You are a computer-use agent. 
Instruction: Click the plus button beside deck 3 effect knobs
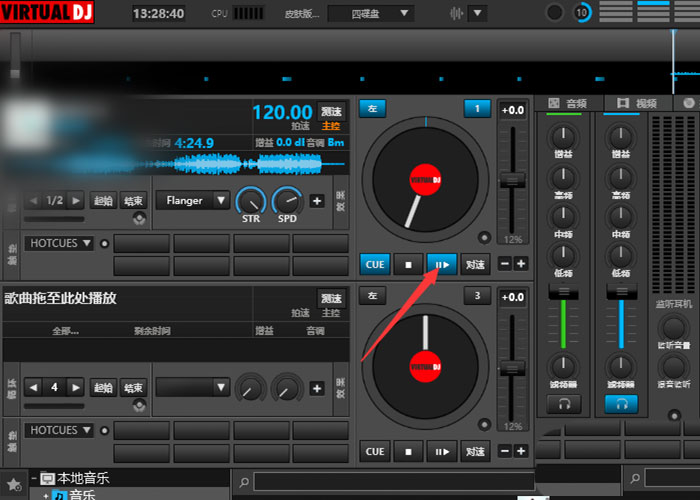point(317,388)
